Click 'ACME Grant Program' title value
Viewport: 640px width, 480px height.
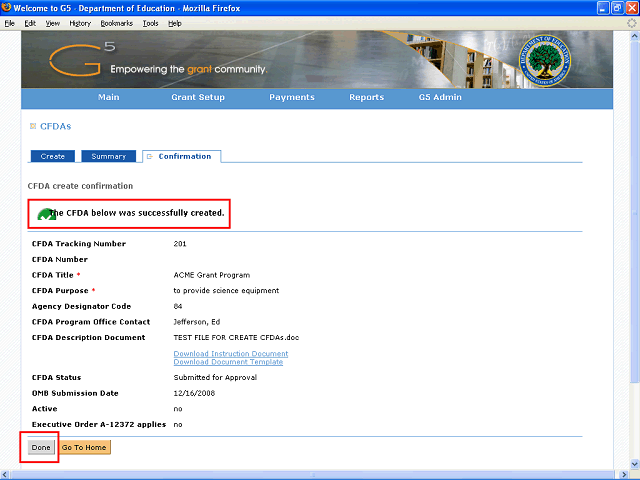(x=212, y=275)
